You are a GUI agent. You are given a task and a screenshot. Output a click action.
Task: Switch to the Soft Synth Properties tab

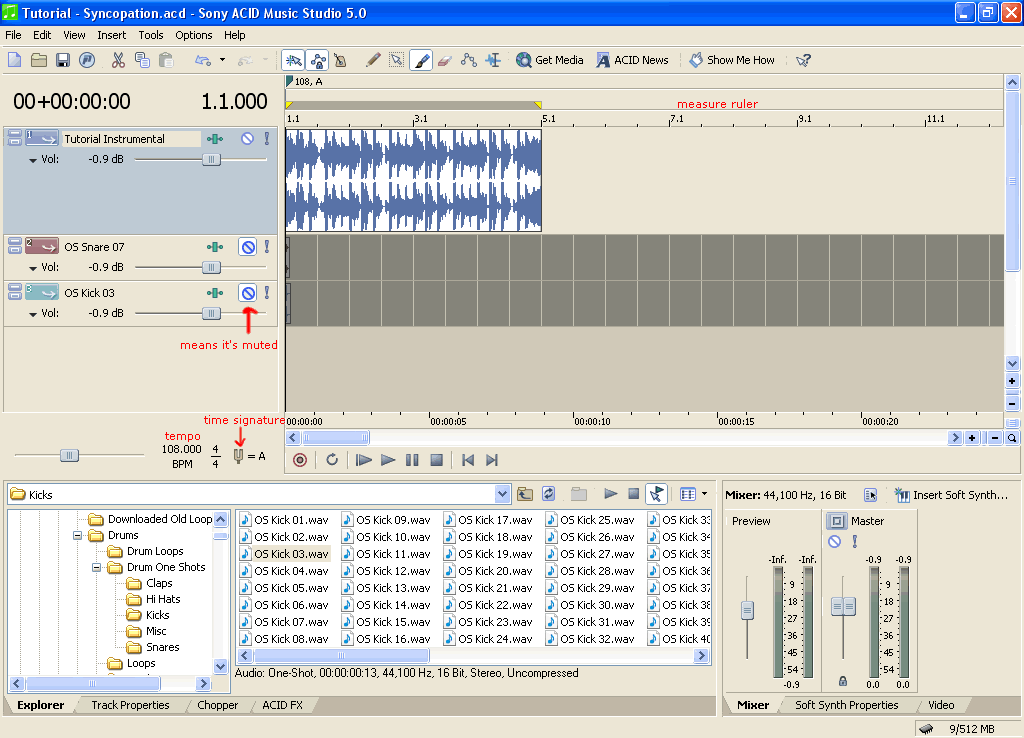(x=846, y=705)
